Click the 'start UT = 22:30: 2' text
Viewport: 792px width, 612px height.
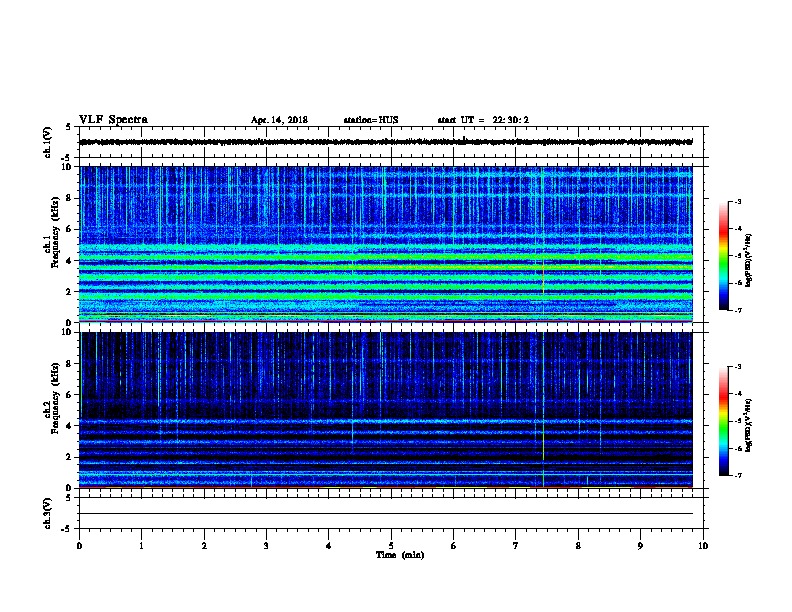coord(483,120)
